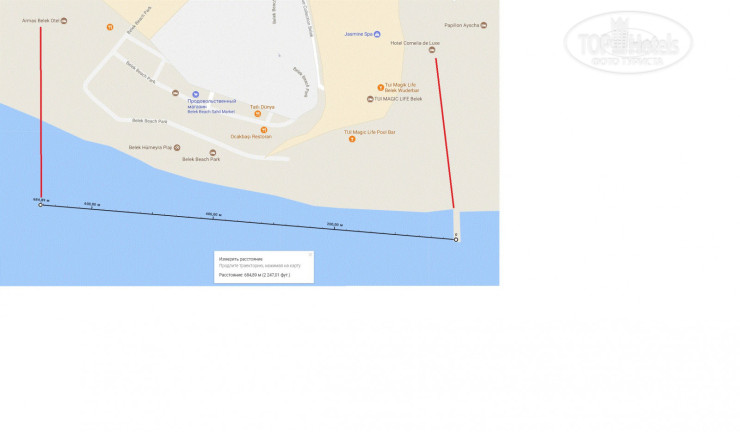Click the Armas Belek Otel hotel marker
Viewport: 740px width, 432px height.
coord(64,21)
